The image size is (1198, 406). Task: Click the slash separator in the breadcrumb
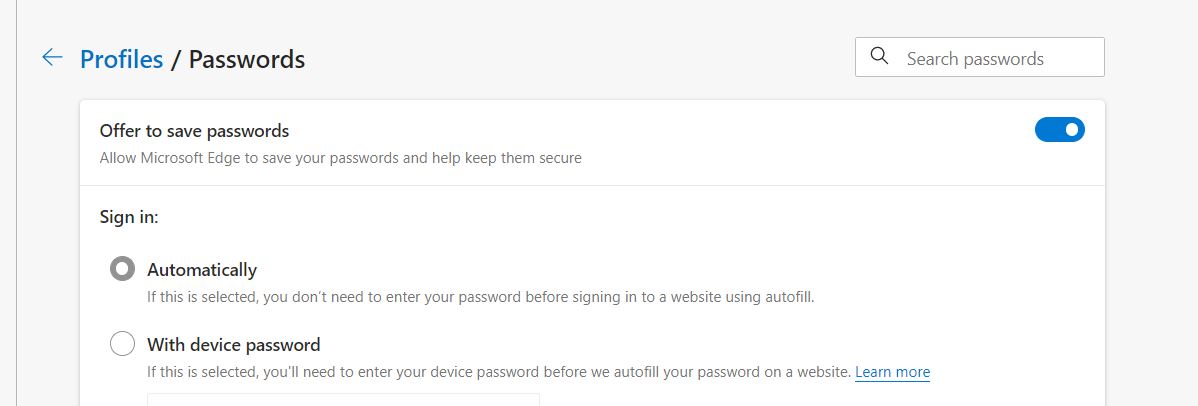(x=176, y=60)
